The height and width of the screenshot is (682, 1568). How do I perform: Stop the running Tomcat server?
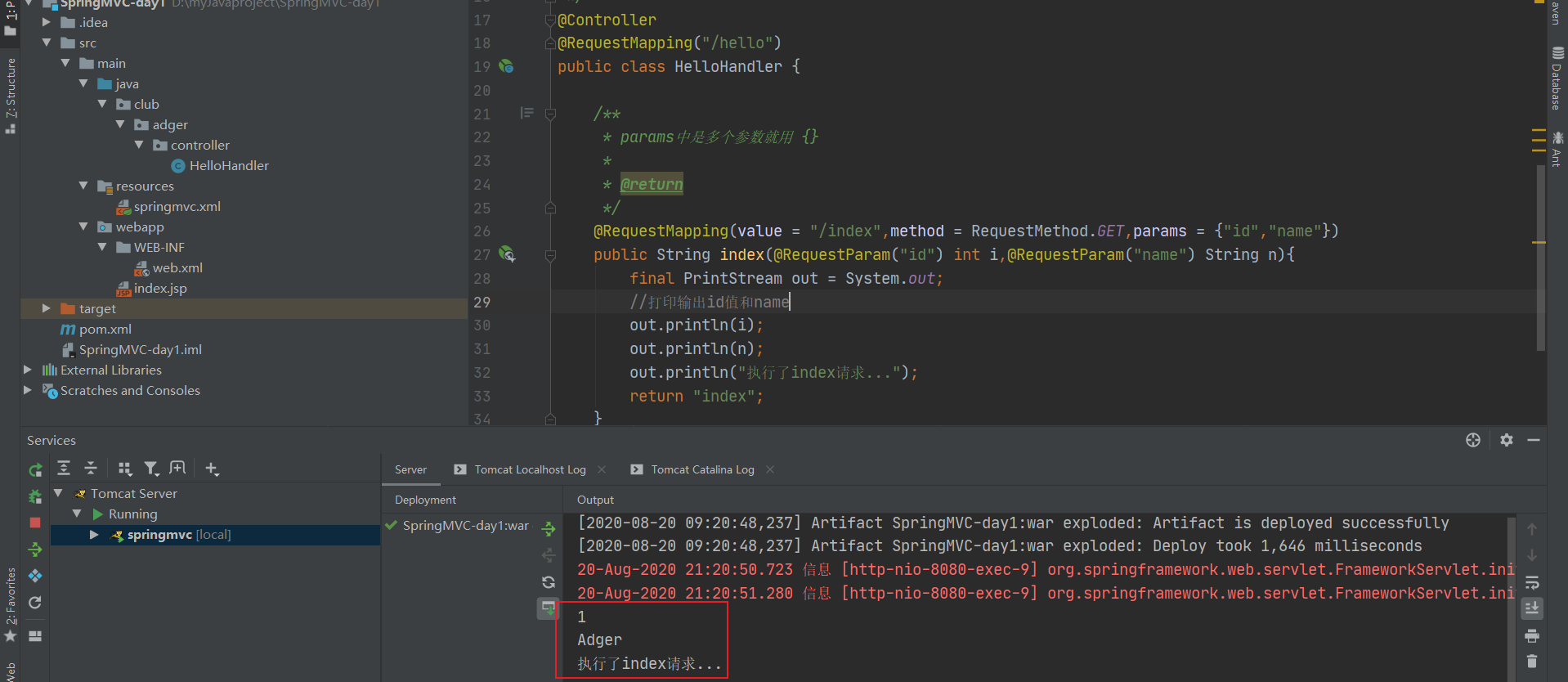pos(35,523)
